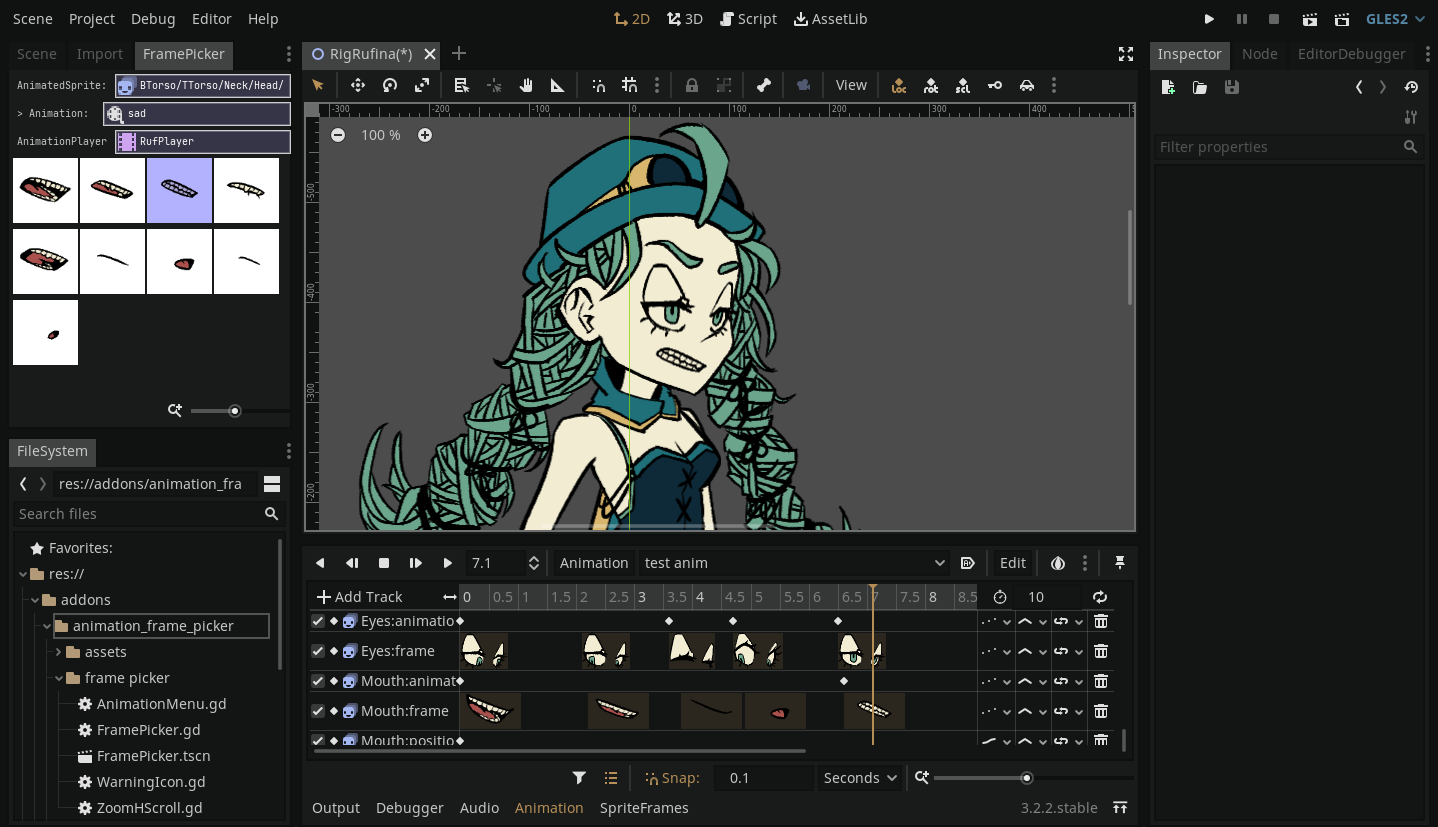This screenshot has width=1438, height=827.
Task: Toggle scale key (SCL) insertion
Action: point(962,85)
